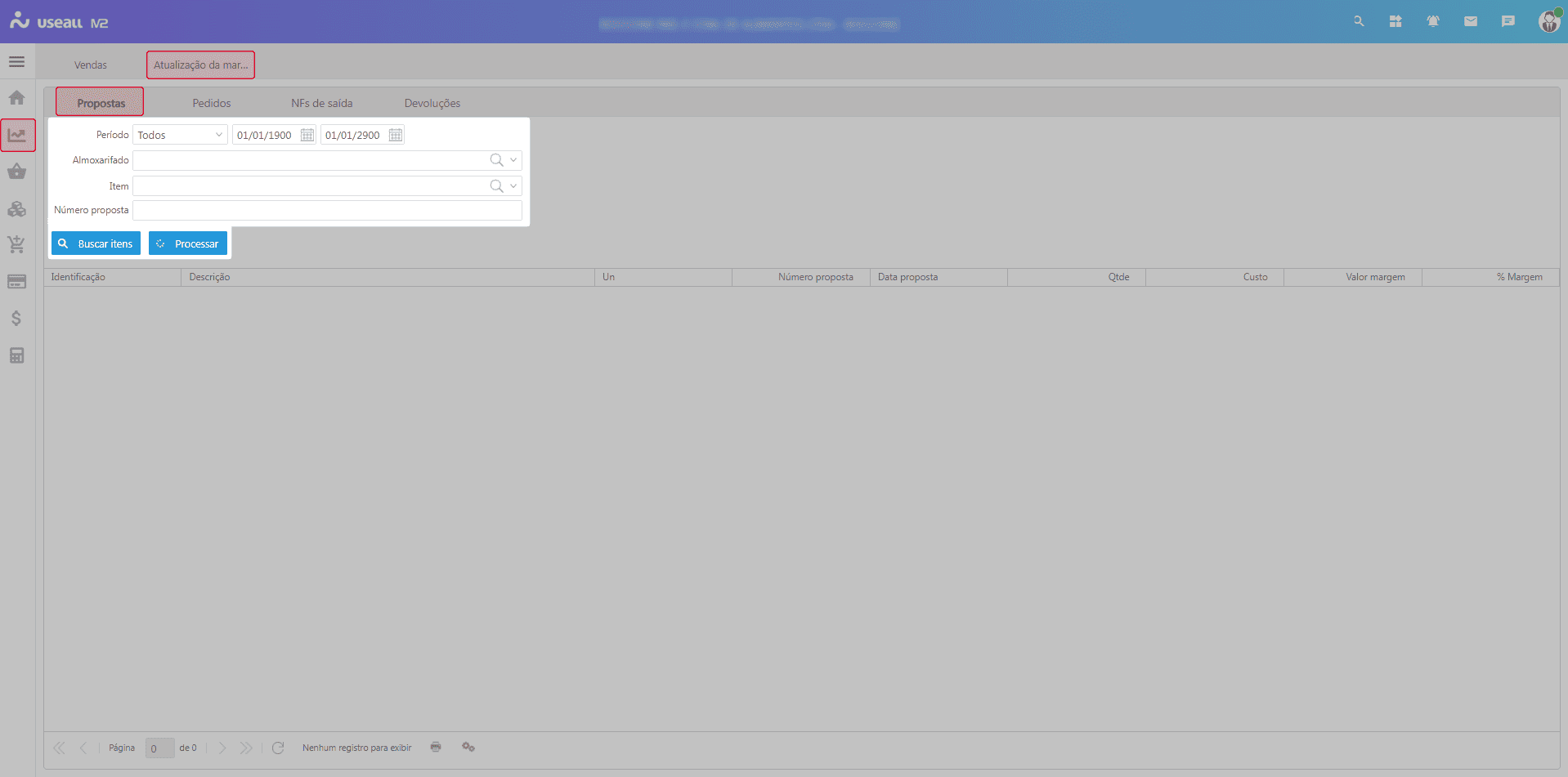Click the refresh icon in pagination bar
This screenshot has width=1568, height=777.
coord(278,748)
